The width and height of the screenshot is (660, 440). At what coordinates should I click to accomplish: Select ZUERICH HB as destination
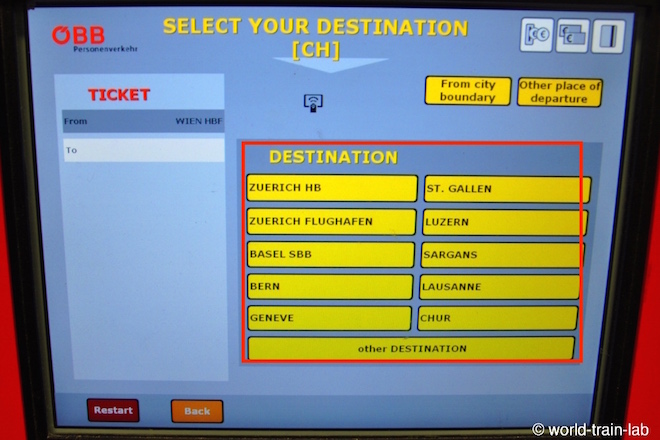(331, 188)
